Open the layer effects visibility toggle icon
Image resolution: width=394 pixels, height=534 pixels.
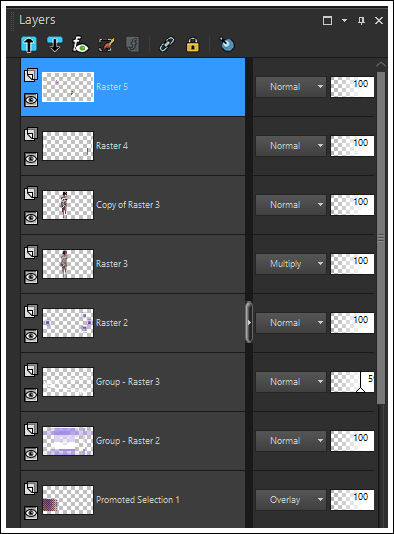pyautogui.click(x=80, y=44)
